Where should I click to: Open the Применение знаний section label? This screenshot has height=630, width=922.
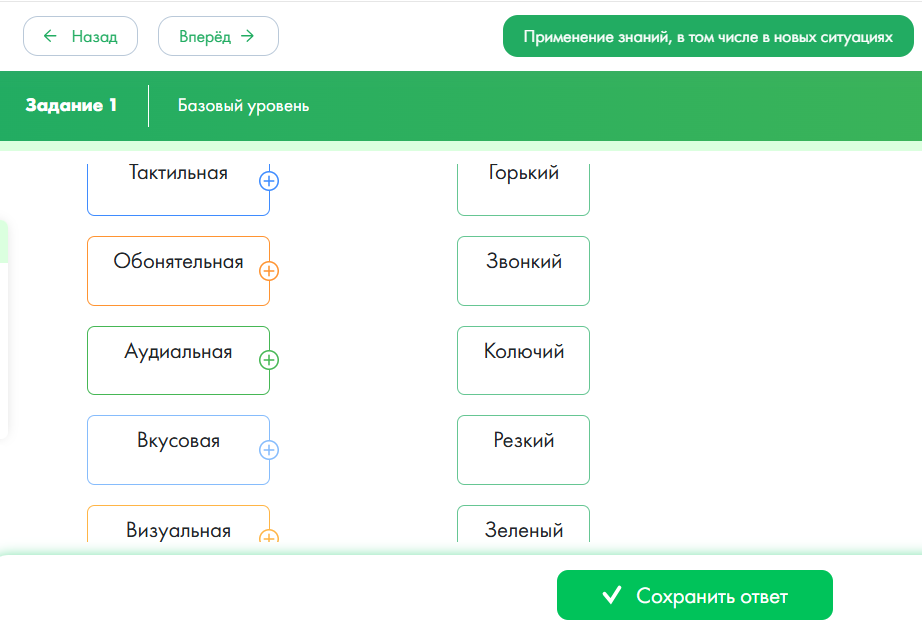click(707, 37)
